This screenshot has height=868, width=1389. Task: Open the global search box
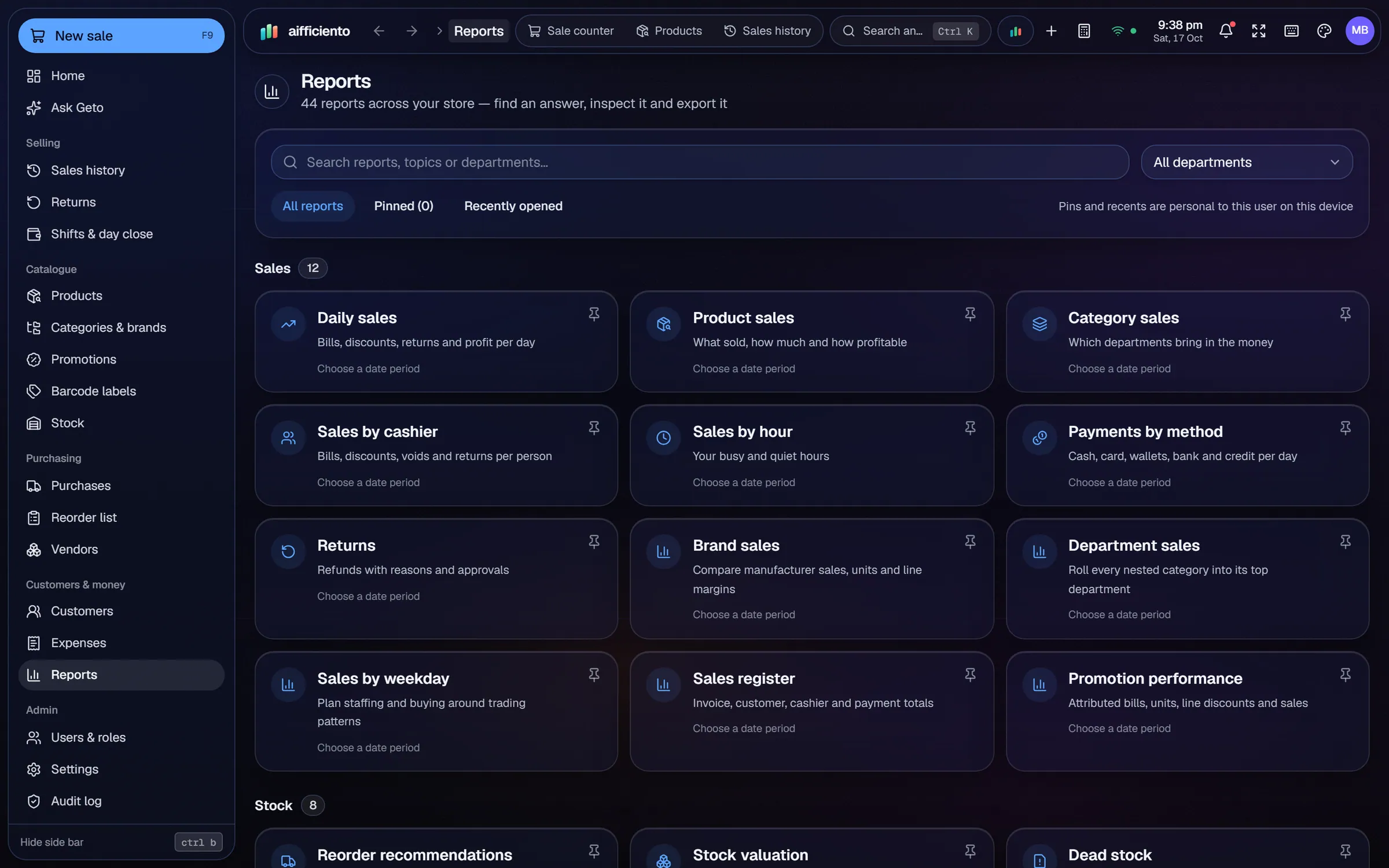910,31
